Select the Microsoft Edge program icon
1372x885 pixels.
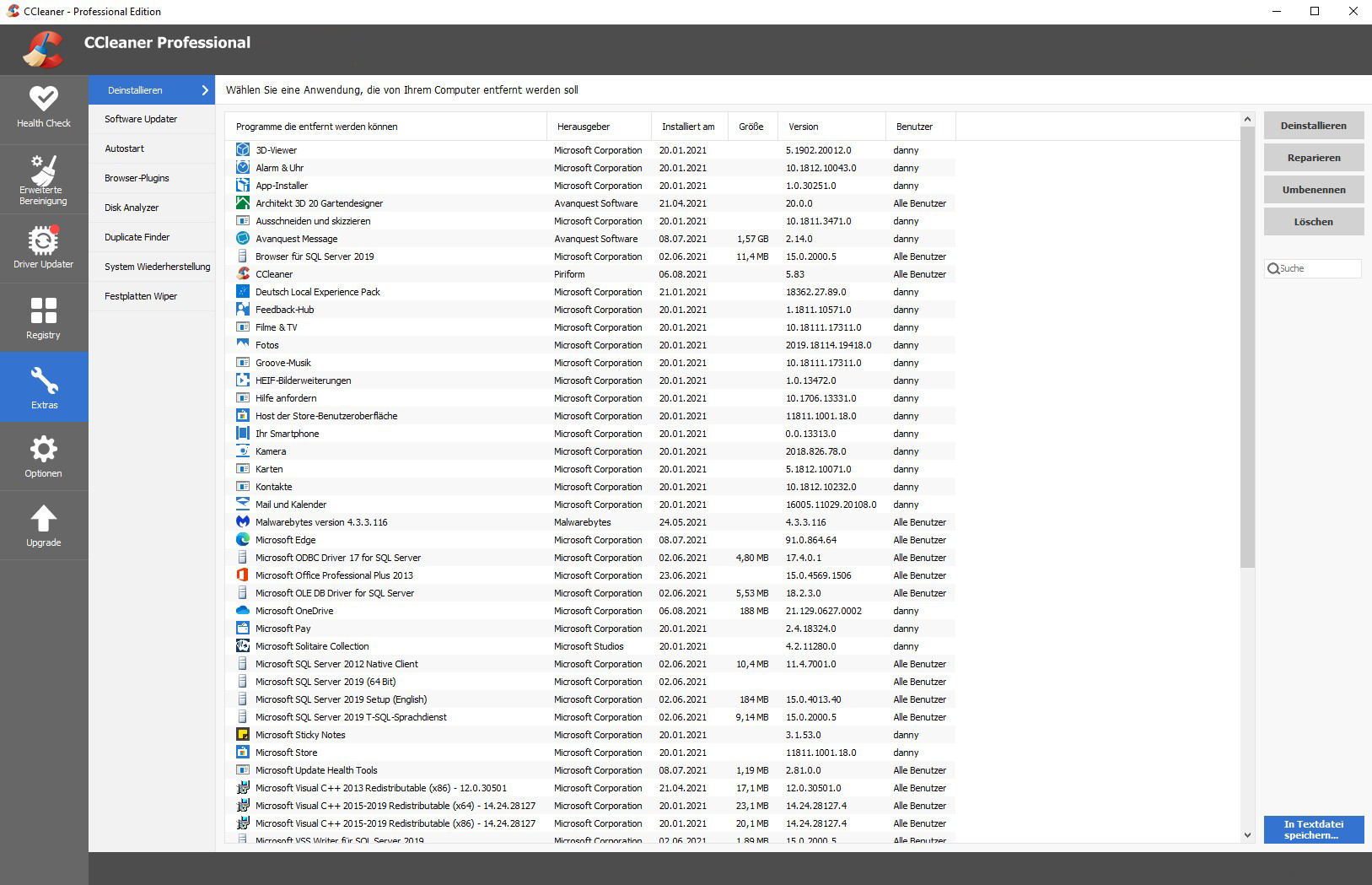pos(243,540)
